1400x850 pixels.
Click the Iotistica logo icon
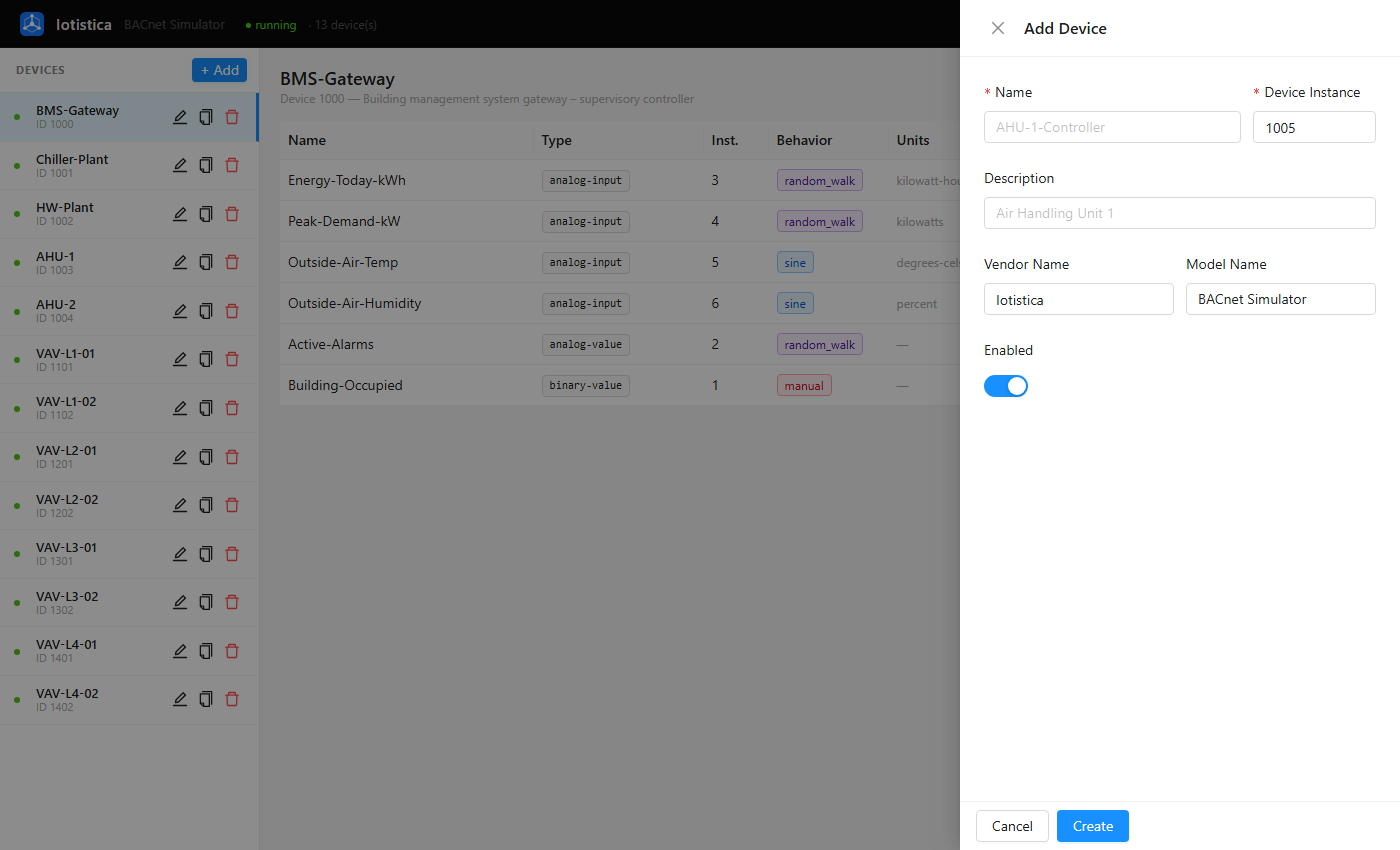[32, 24]
